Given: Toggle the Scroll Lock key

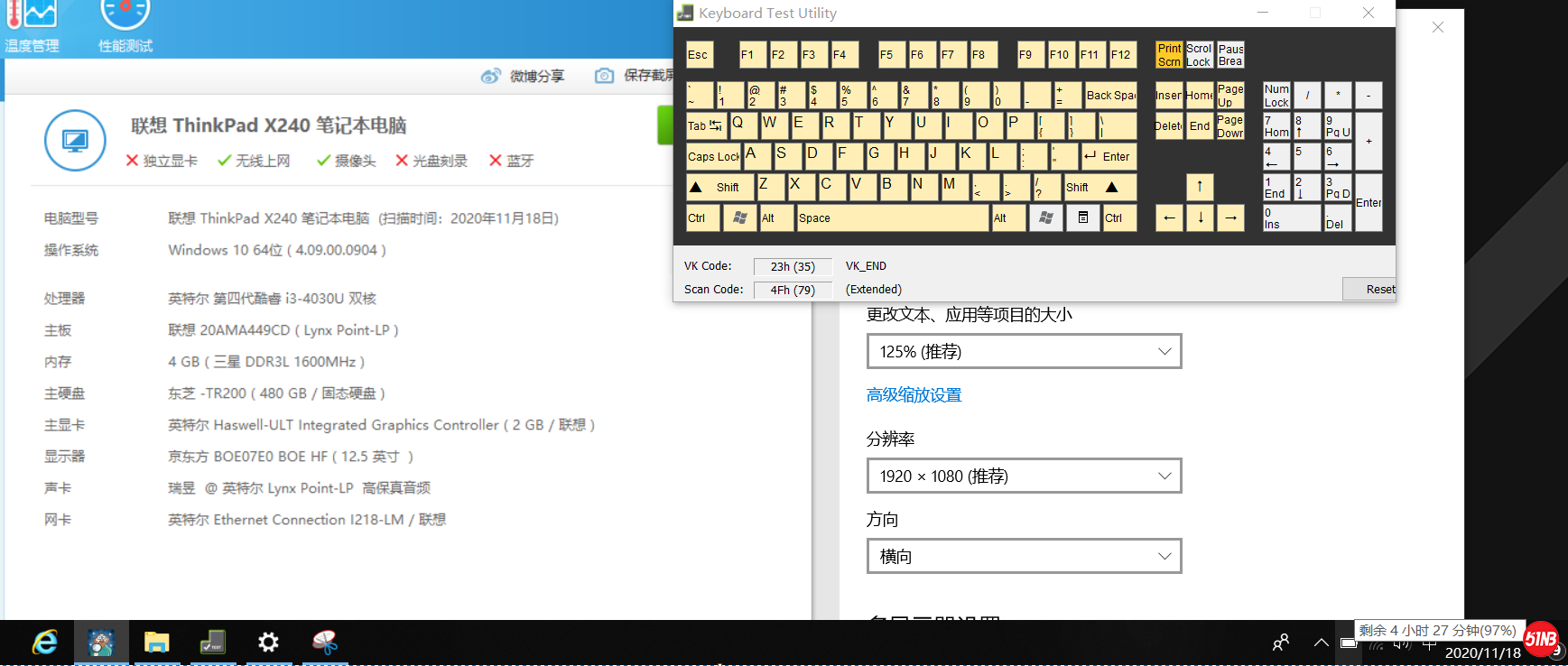Looking at the screenshot, I should pyautogui.click(x=1199, y=55).
